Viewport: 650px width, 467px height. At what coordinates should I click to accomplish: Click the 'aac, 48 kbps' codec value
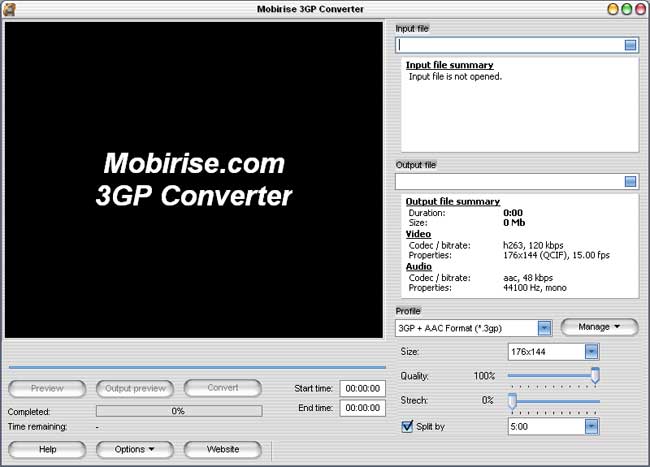pyautogui.click(x=528, y=278)
